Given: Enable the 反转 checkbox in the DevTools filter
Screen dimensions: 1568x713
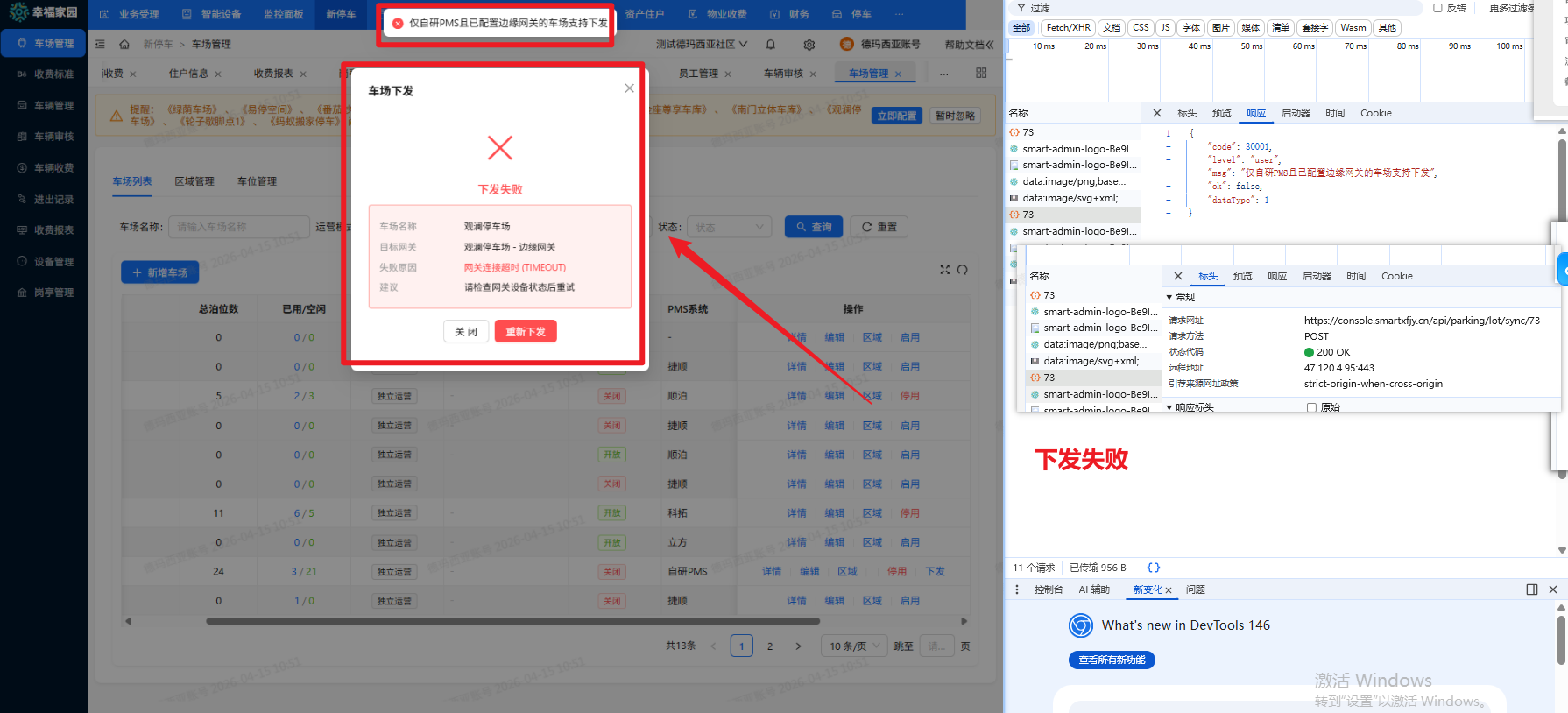Looking at the screenshot, I should [1437, 8].
